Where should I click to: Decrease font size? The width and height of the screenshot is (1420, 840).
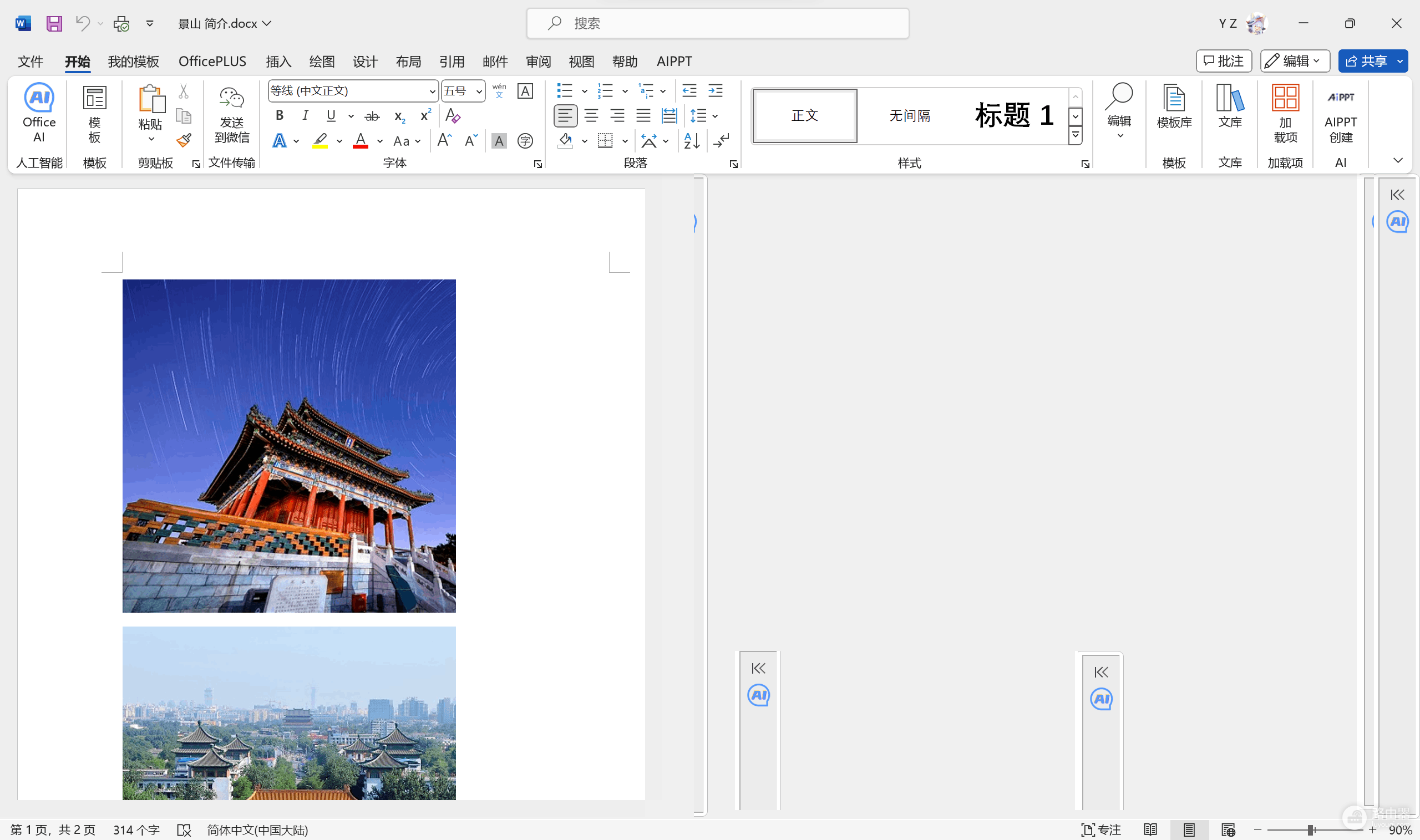point(471,140)
